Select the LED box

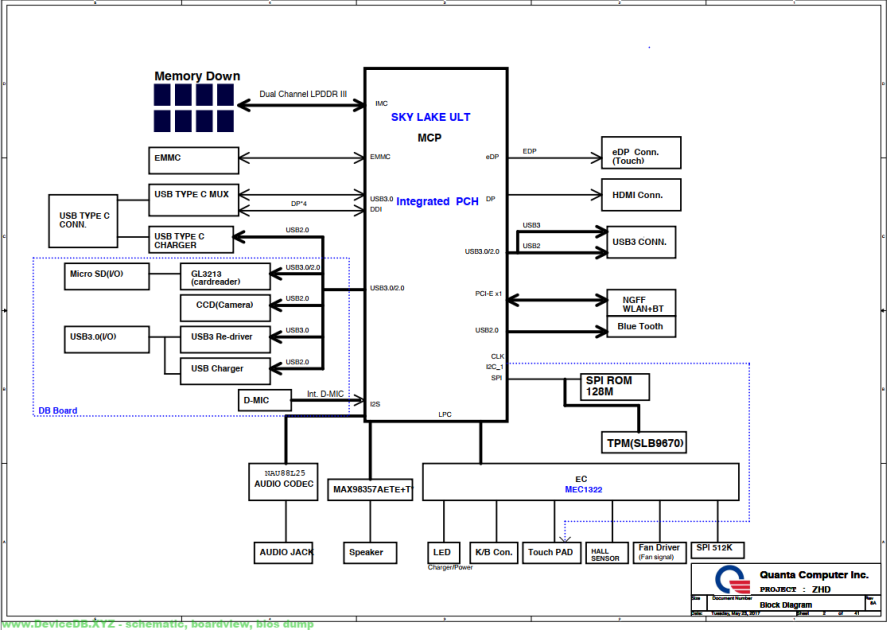coord(444,552)
